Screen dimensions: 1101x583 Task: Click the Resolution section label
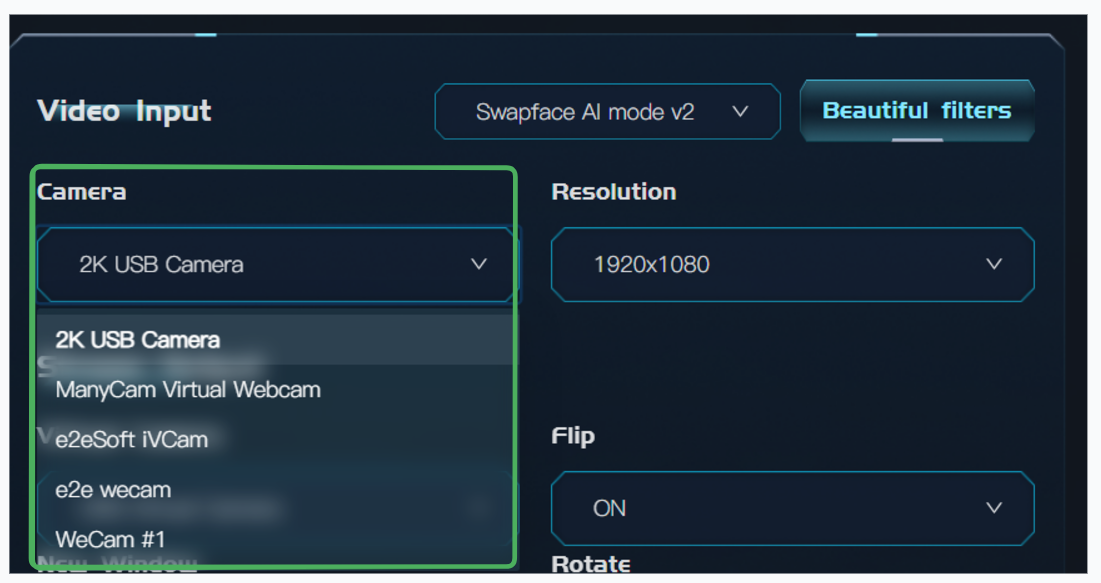tap(613, 191)
